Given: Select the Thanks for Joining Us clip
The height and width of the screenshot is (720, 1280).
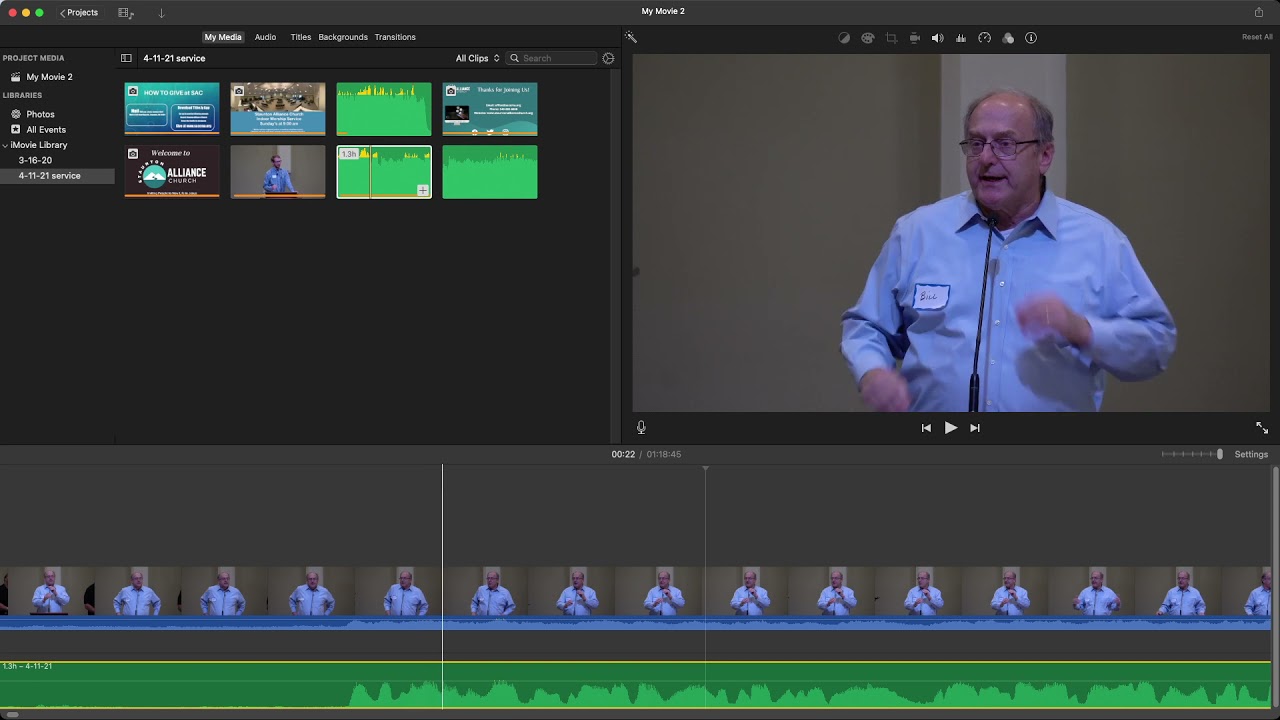Looking at the screenshot, I should pos(490,108).
